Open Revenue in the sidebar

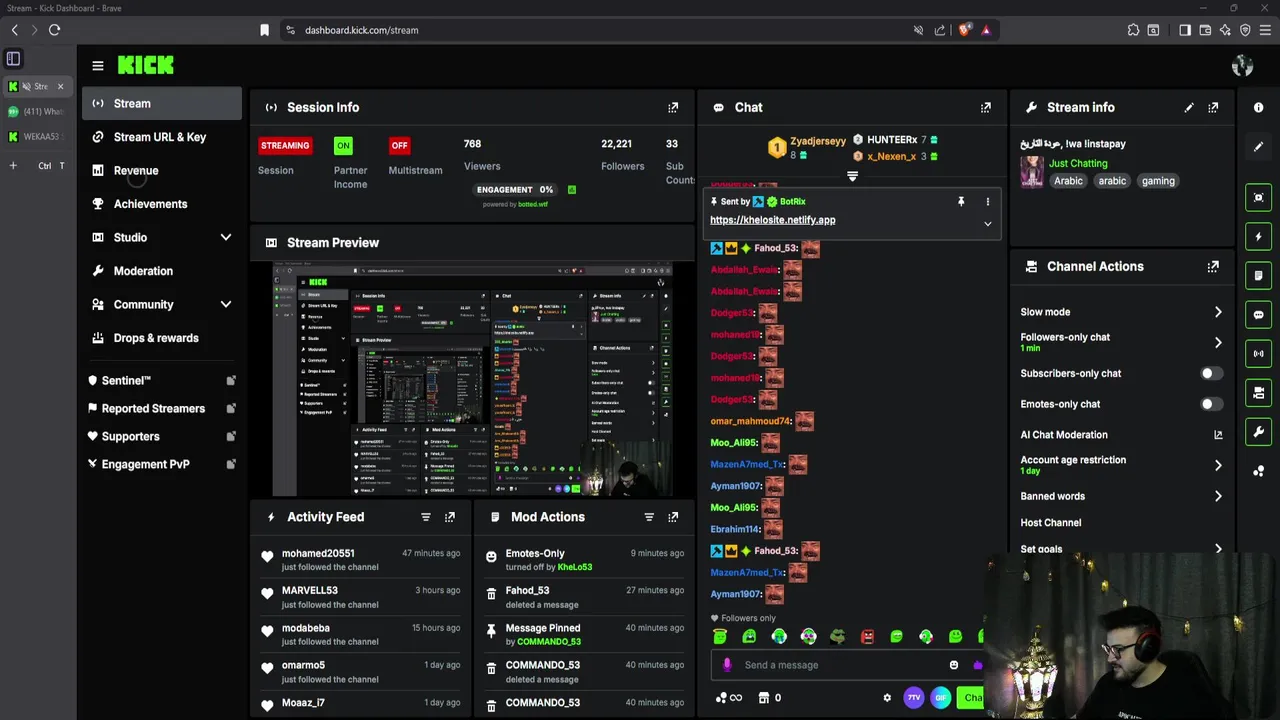click(162, 170)
